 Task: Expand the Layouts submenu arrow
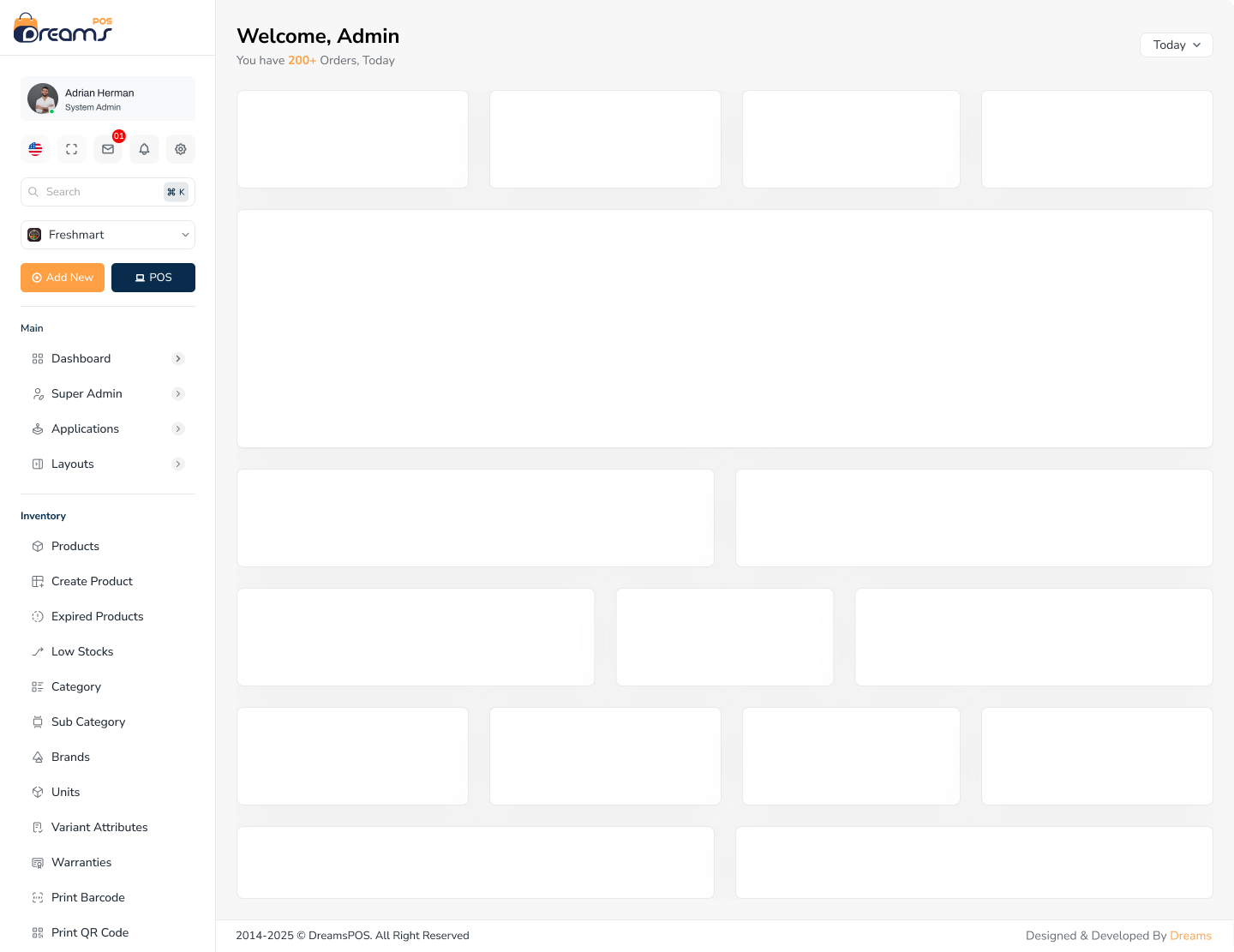[178, 464]
